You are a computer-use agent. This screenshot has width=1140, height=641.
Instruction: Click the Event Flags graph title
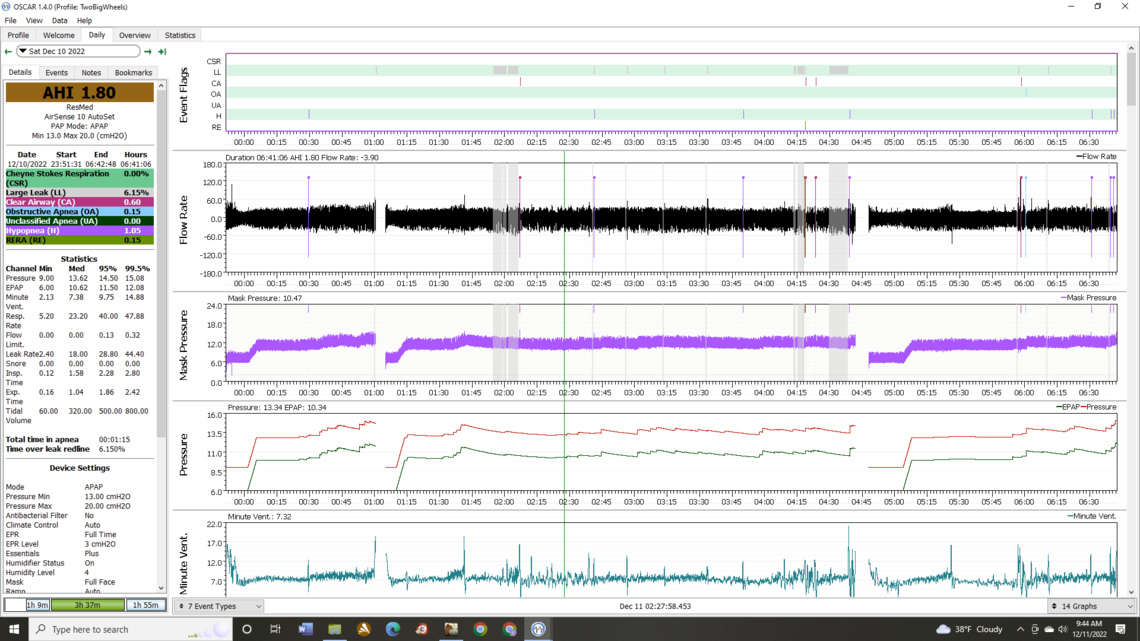coord(183,94)
